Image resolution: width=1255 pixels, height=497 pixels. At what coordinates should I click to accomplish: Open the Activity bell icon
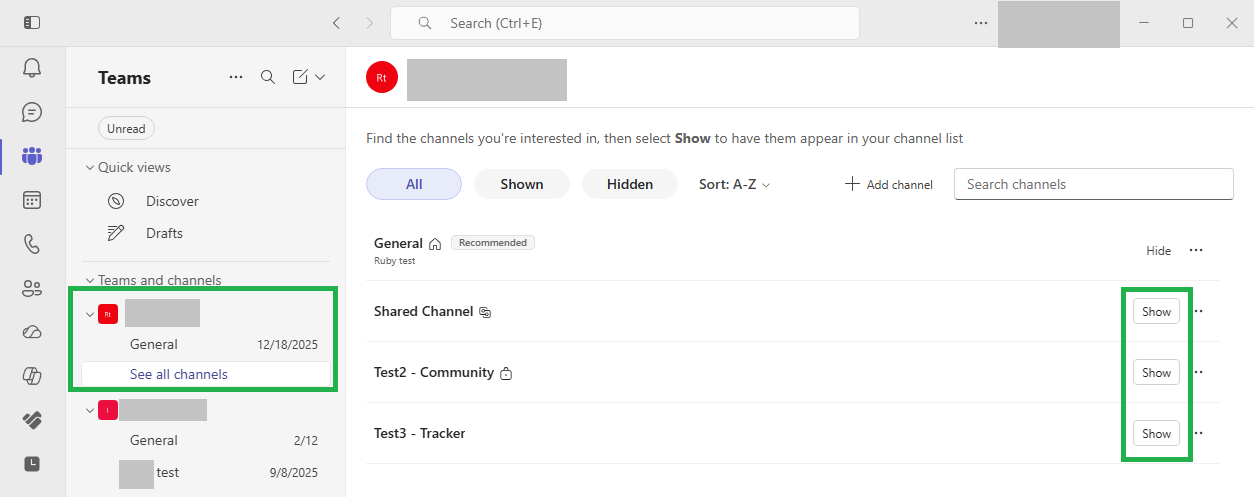coord(32,68)
